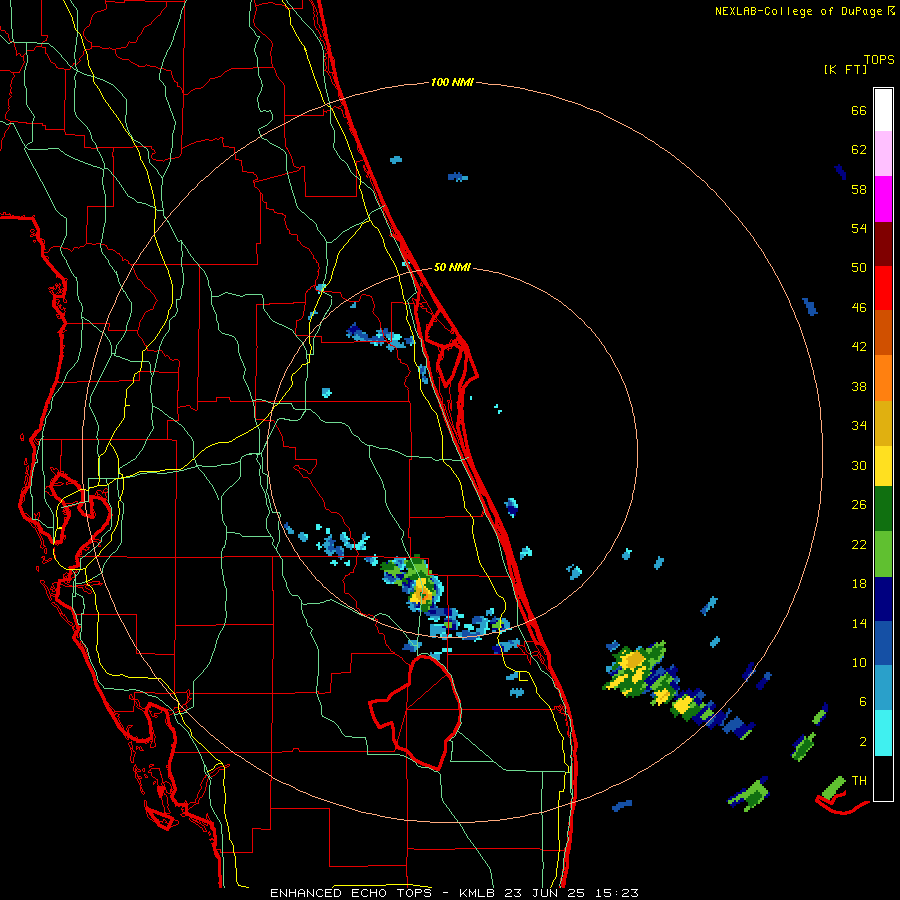Click the navy 22K FT legend swatch
The image size is (900, 900).
pyautogui.click(x=883, y=599)
